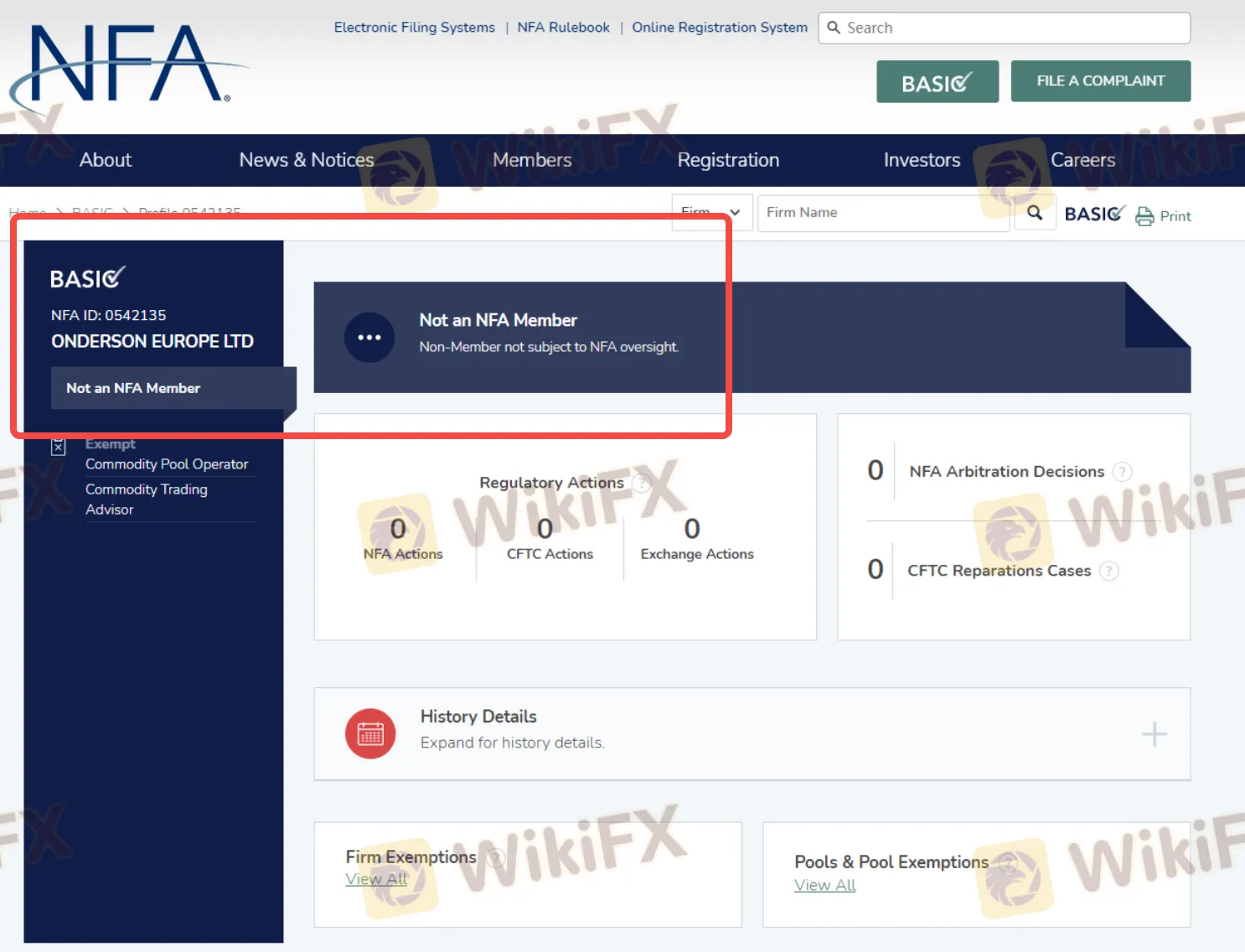This screenshot has height=952, width=1245.
Task: Click help icon beside CFTC Reparations Cases
Action: click(1109, 572)
